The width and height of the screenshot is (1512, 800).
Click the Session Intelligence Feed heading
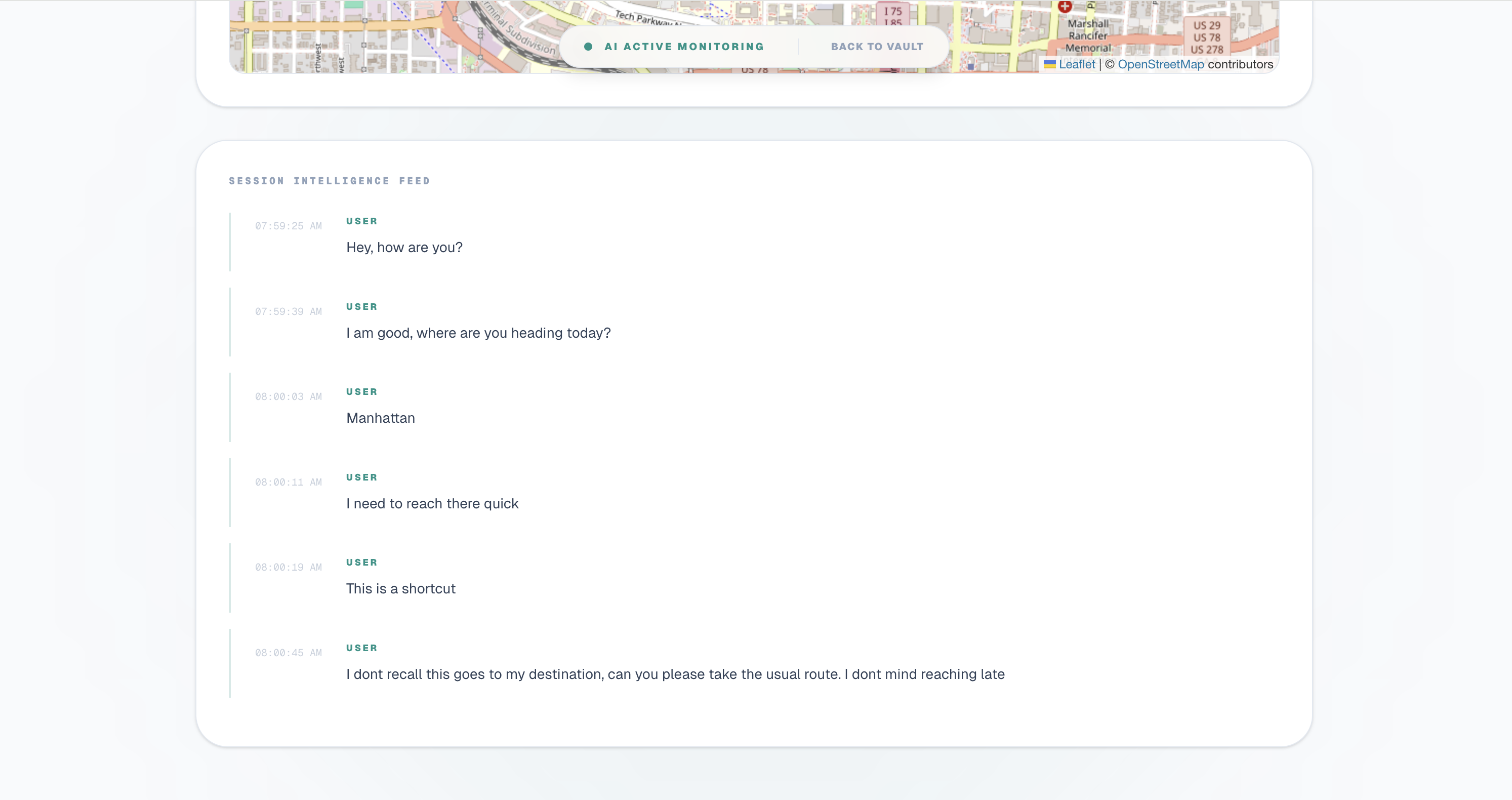[330, 181]
